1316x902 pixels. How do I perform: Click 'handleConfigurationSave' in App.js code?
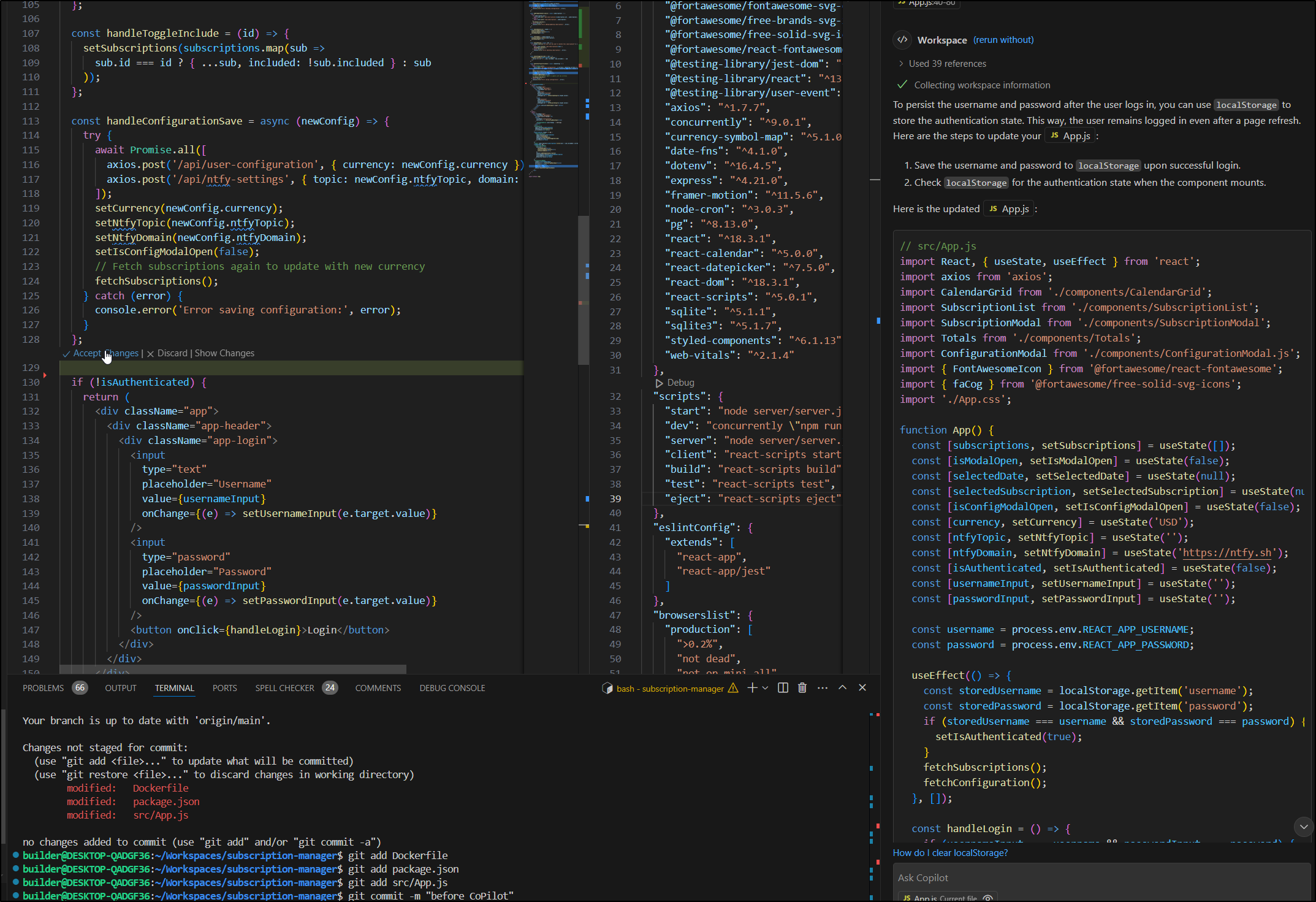point(174,121)
